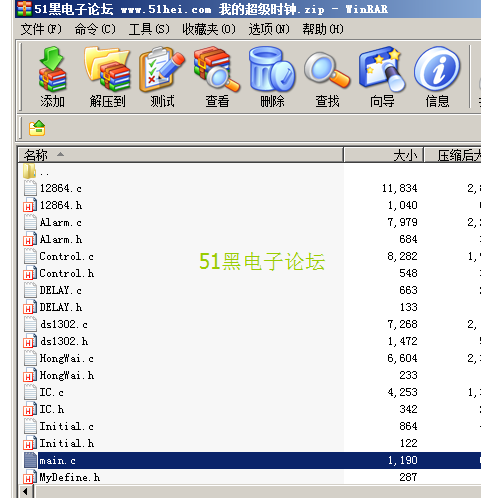
Task: Click the Add (添加) toolbar icon
Action: point(52,69)
